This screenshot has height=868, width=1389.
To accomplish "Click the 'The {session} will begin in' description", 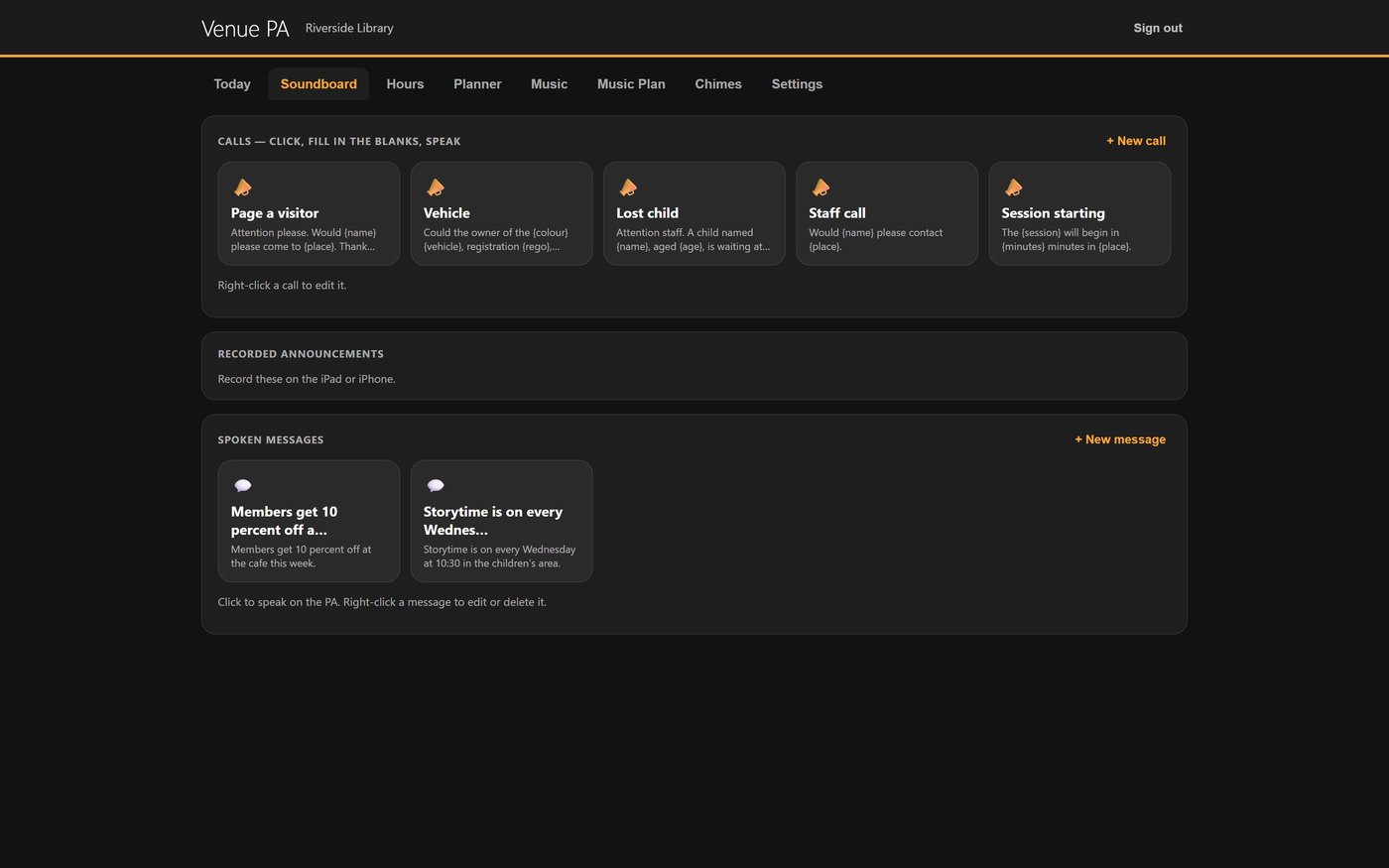I will 1067,239.
